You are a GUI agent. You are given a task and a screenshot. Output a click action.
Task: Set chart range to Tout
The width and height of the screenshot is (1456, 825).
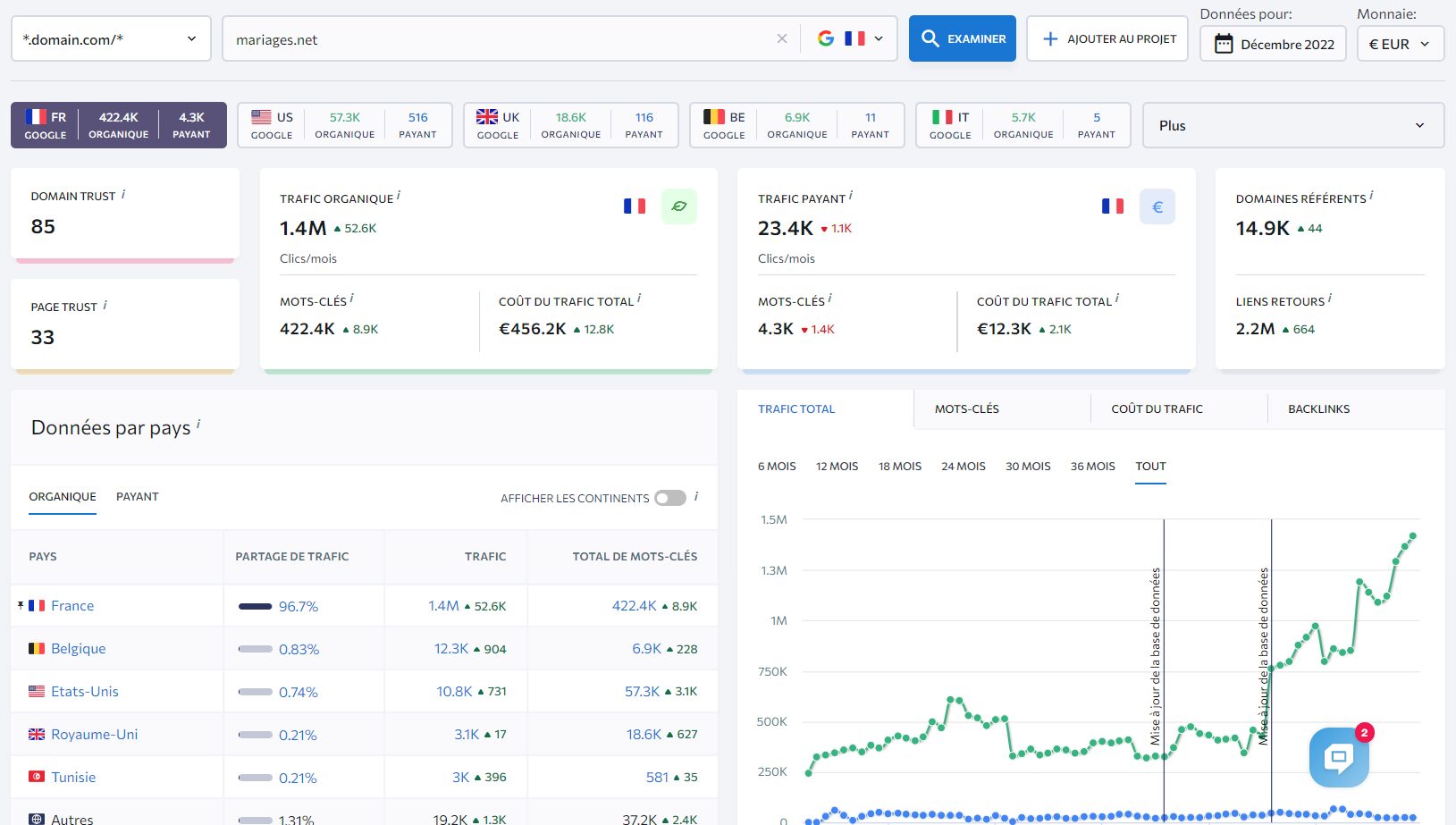(x=1150, y=467)
